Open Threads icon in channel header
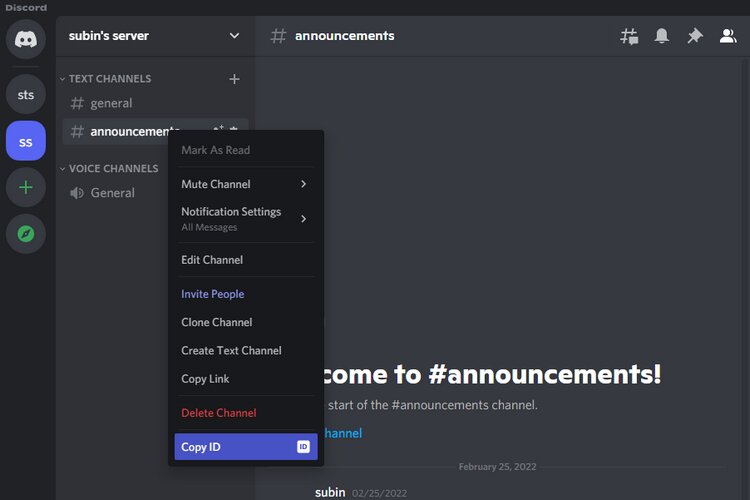 629,36
